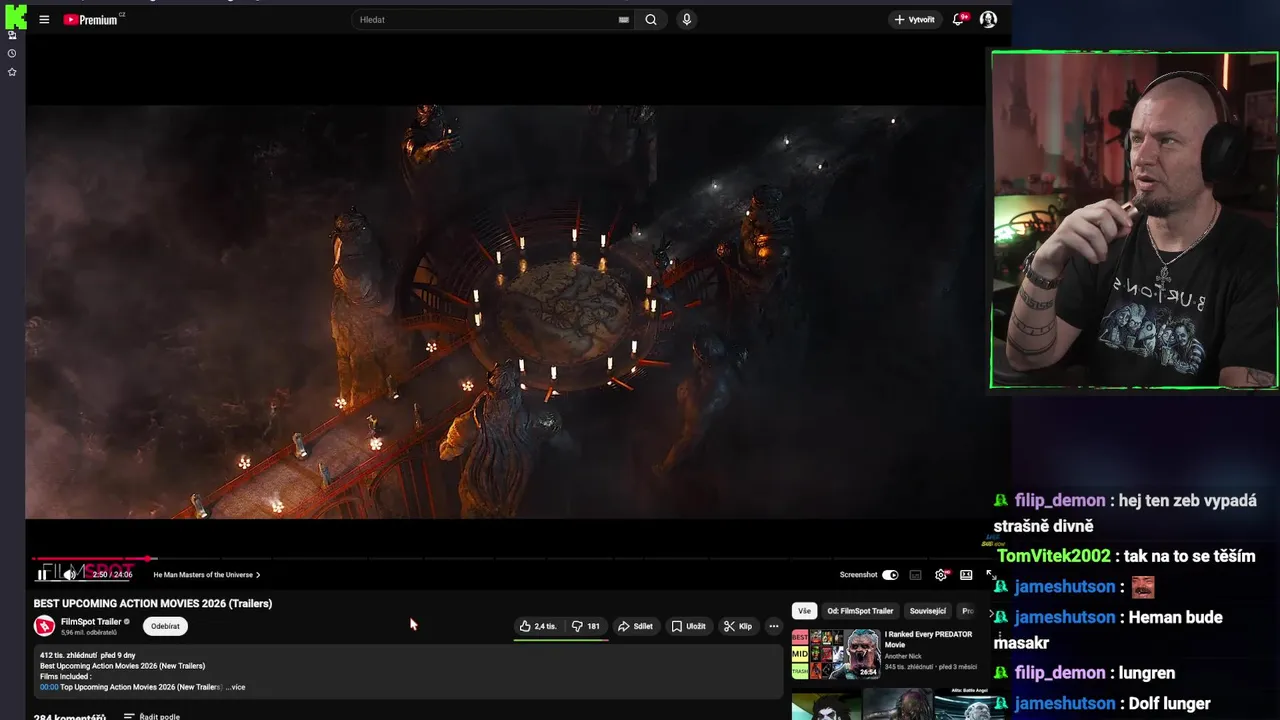
Task: Open the notifications bell
Action: pyautogui.click(x=958, y=19)
